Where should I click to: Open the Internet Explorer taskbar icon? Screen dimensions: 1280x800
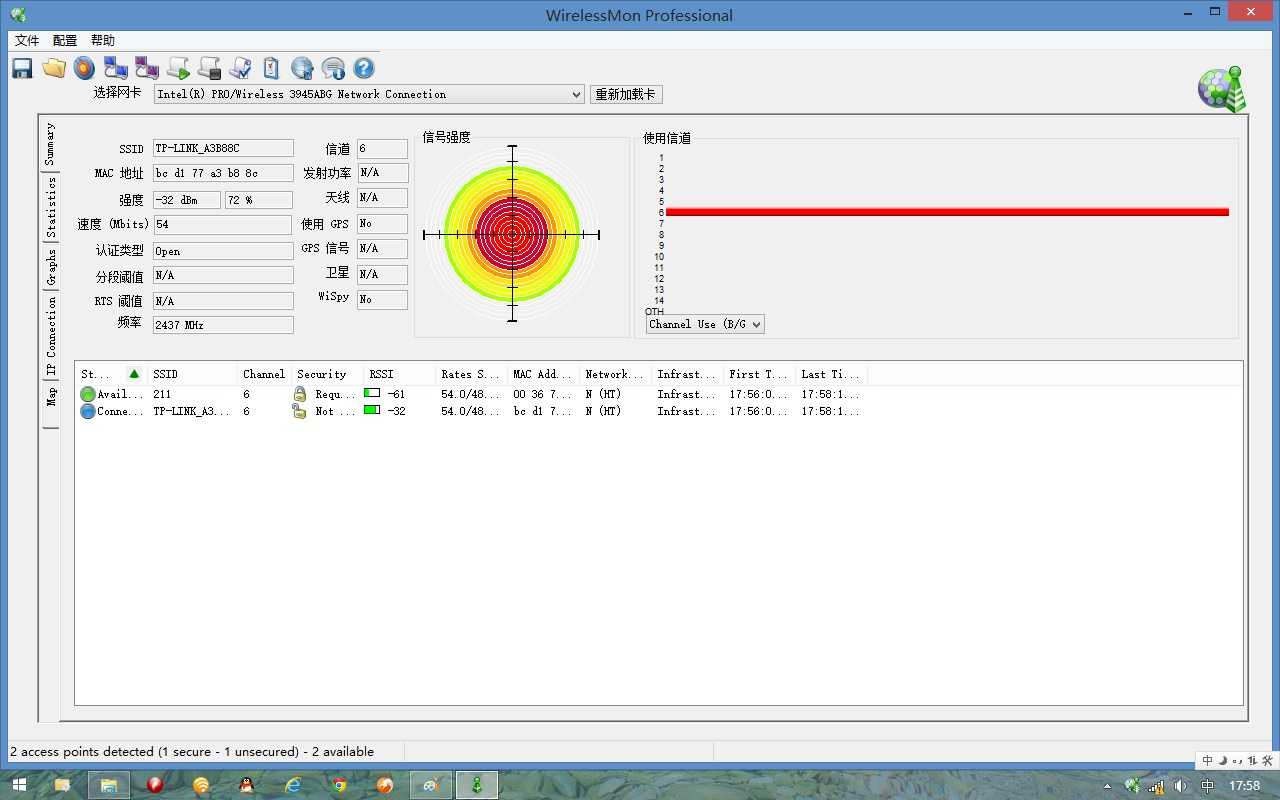293,785
